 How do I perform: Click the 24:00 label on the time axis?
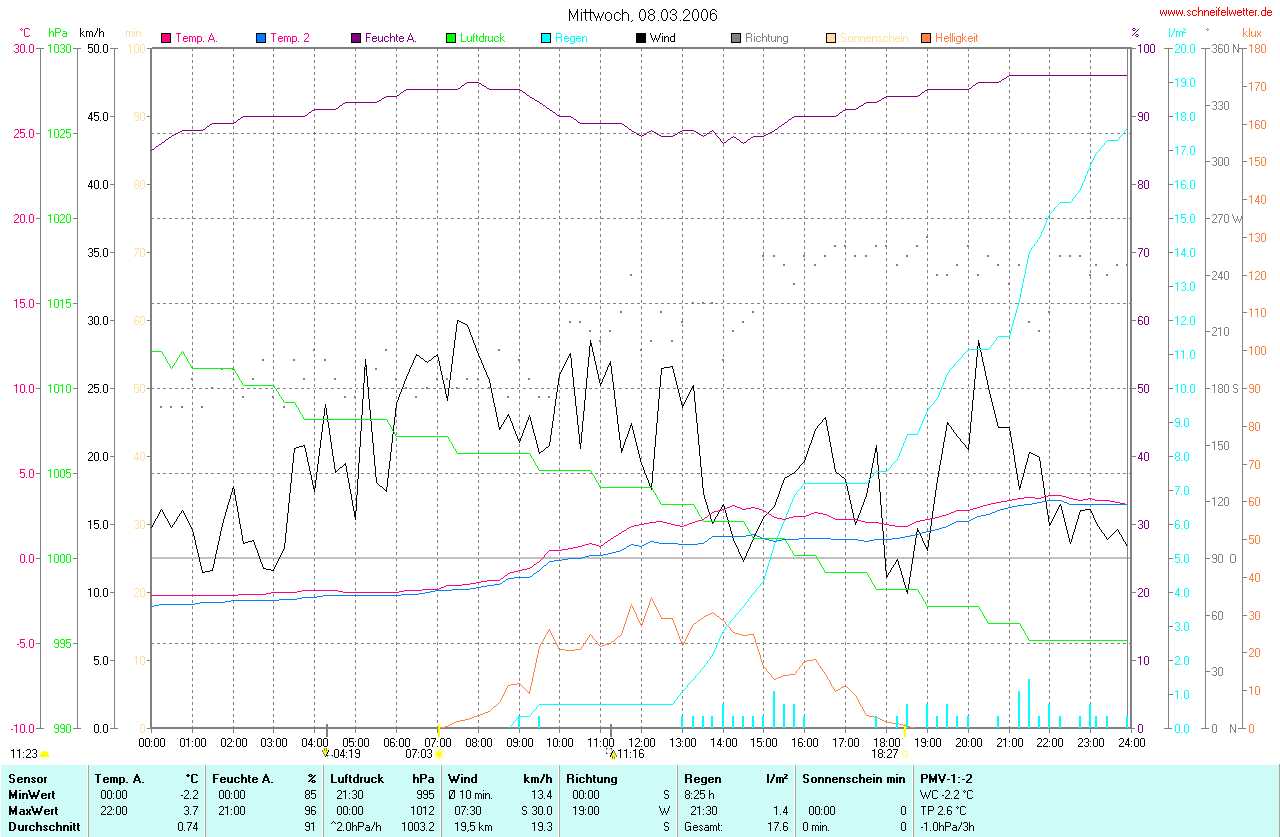click(1131, 742)
